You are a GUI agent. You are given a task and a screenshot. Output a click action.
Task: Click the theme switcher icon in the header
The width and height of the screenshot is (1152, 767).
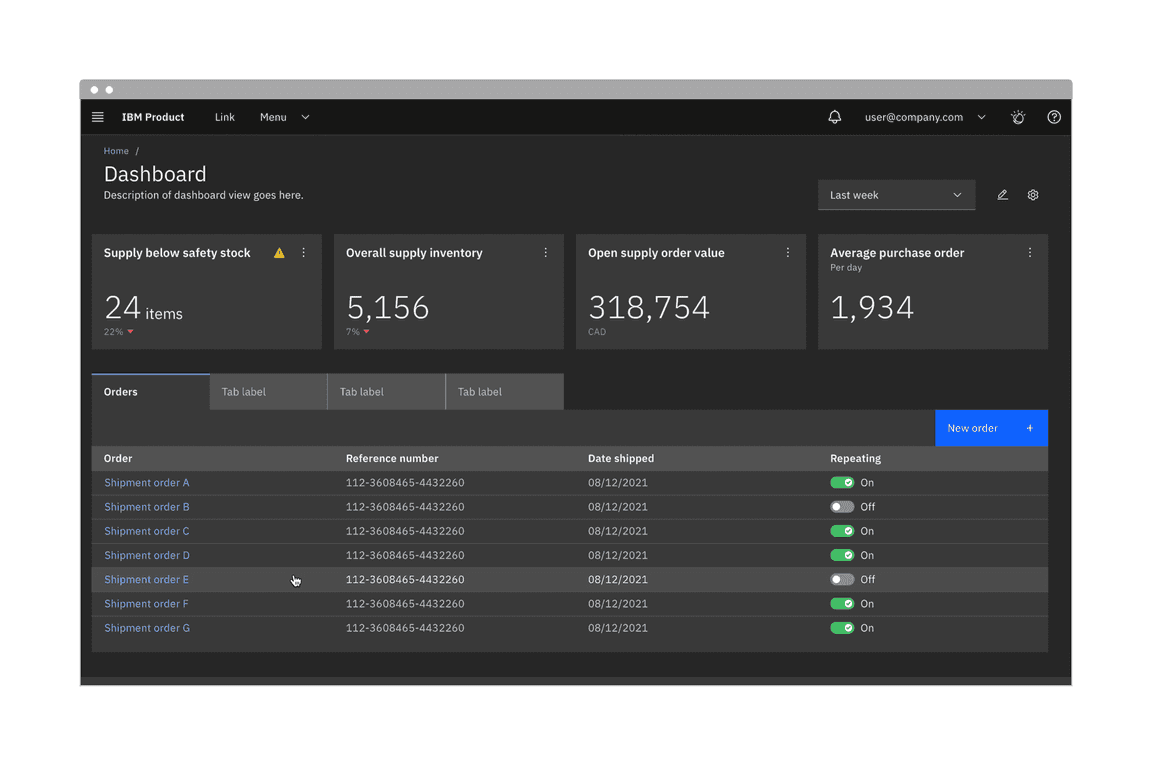coord(1017,117)
